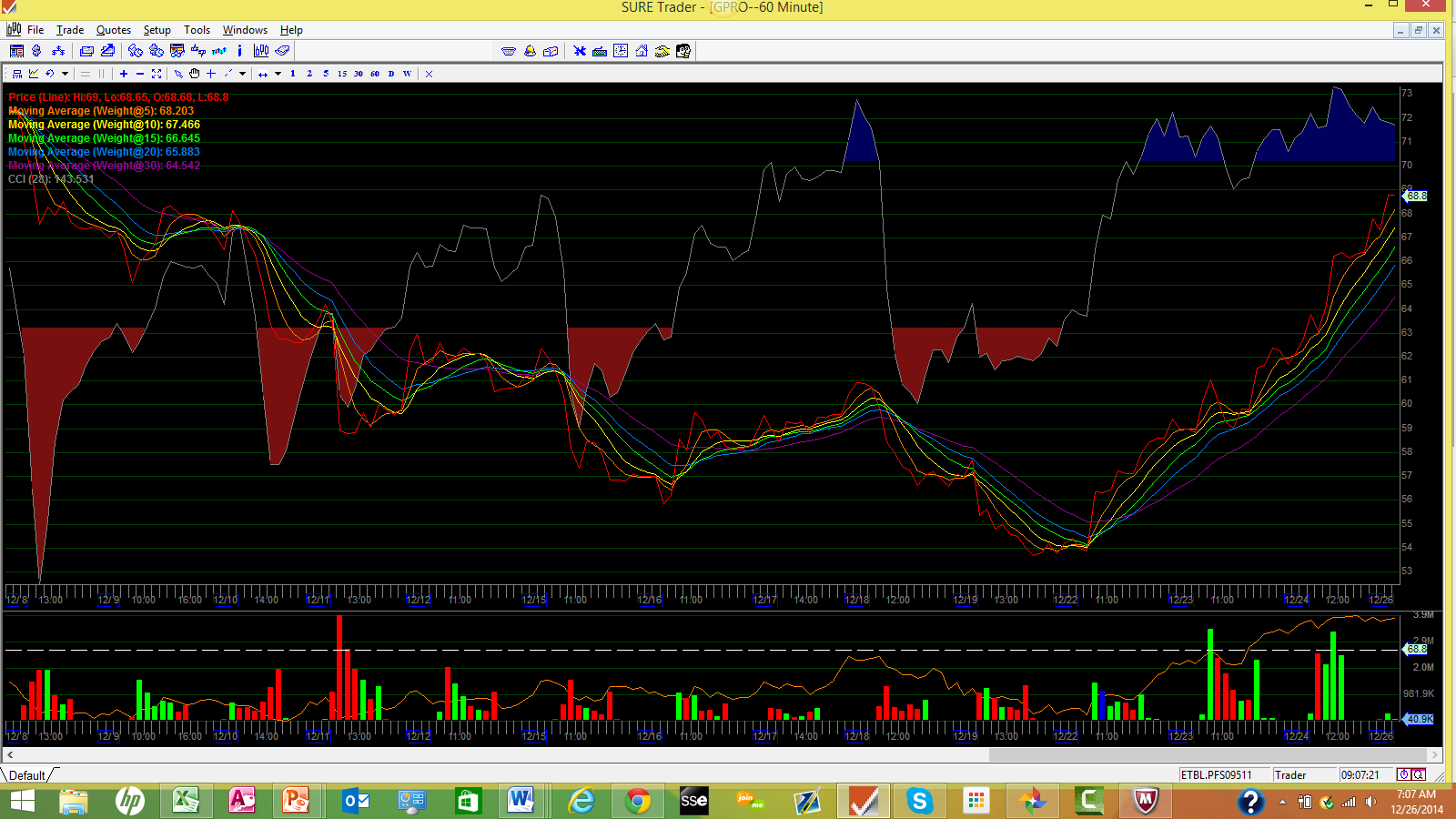Click the house icon in the top toolbar
Screen dimensions: 1456x819
(642, 51)
